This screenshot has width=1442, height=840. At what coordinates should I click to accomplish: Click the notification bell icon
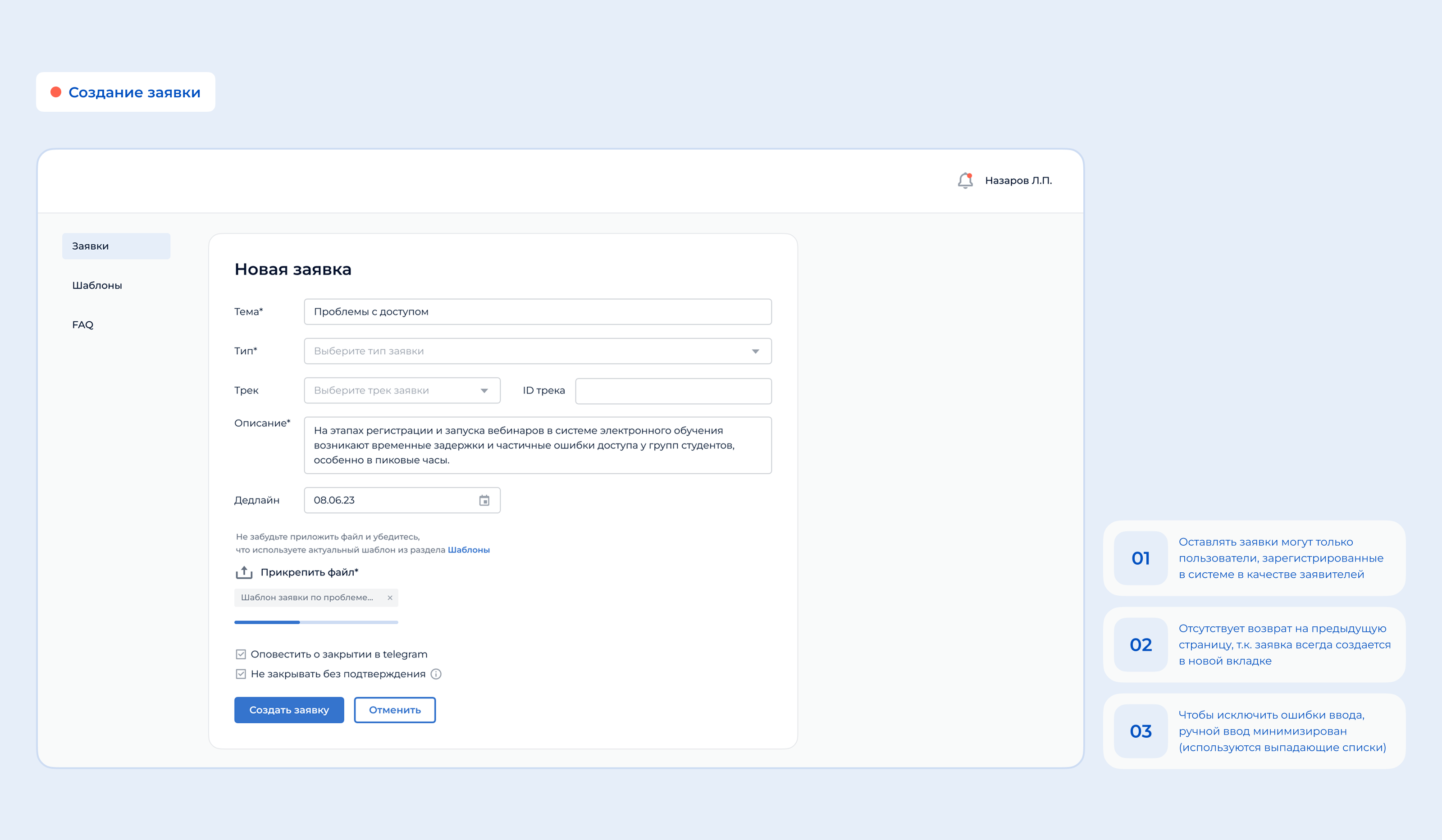(965, 180)
